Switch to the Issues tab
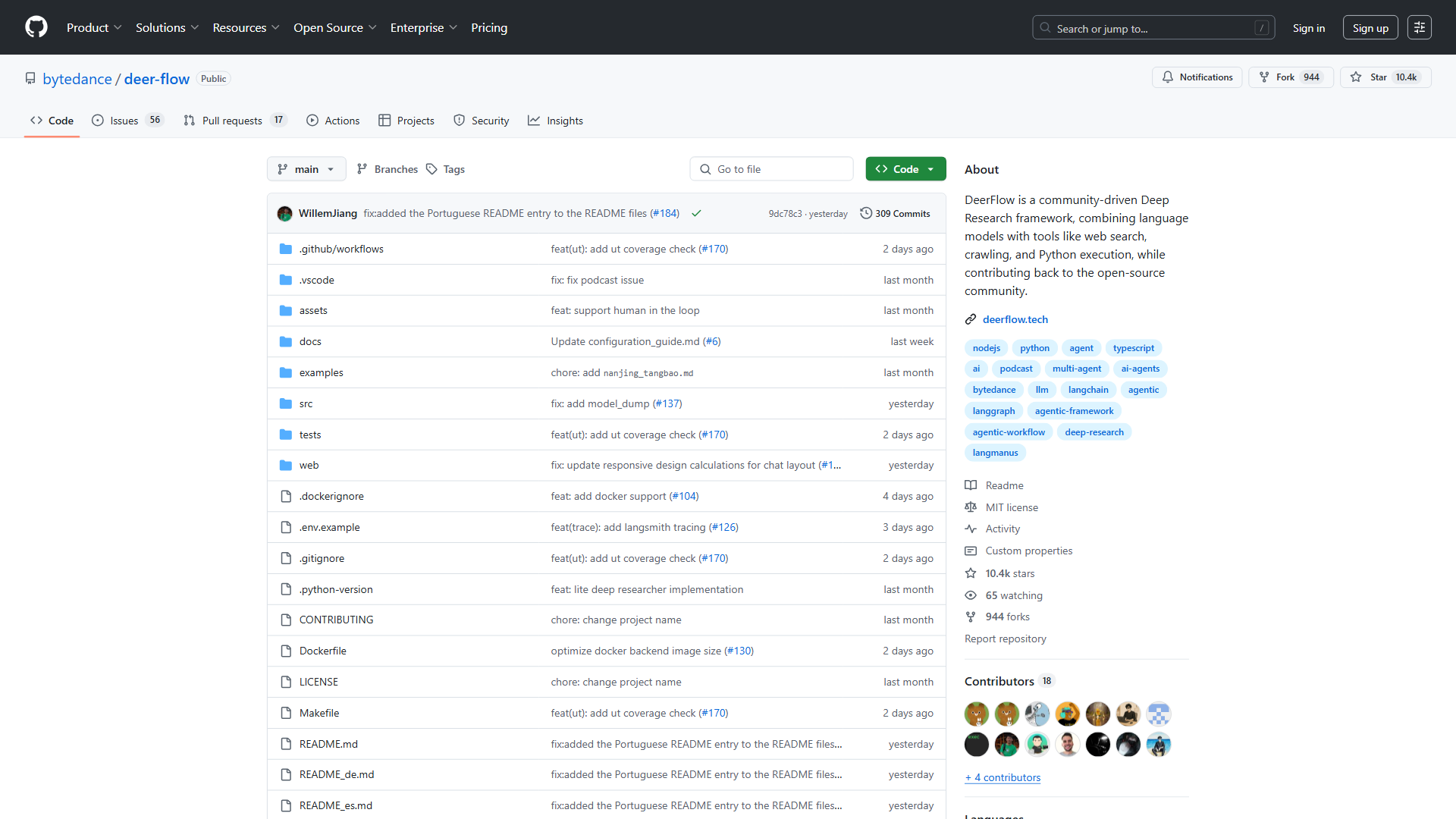The width and height of the screenshot is (1456, 819). tap(126, 121)
